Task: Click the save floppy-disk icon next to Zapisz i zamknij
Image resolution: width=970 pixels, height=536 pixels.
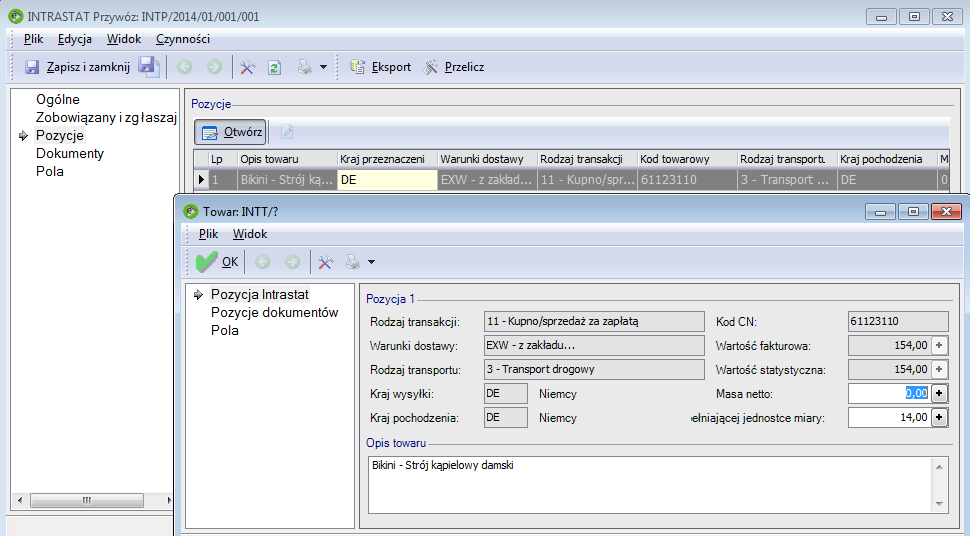Action: [148, 66]
